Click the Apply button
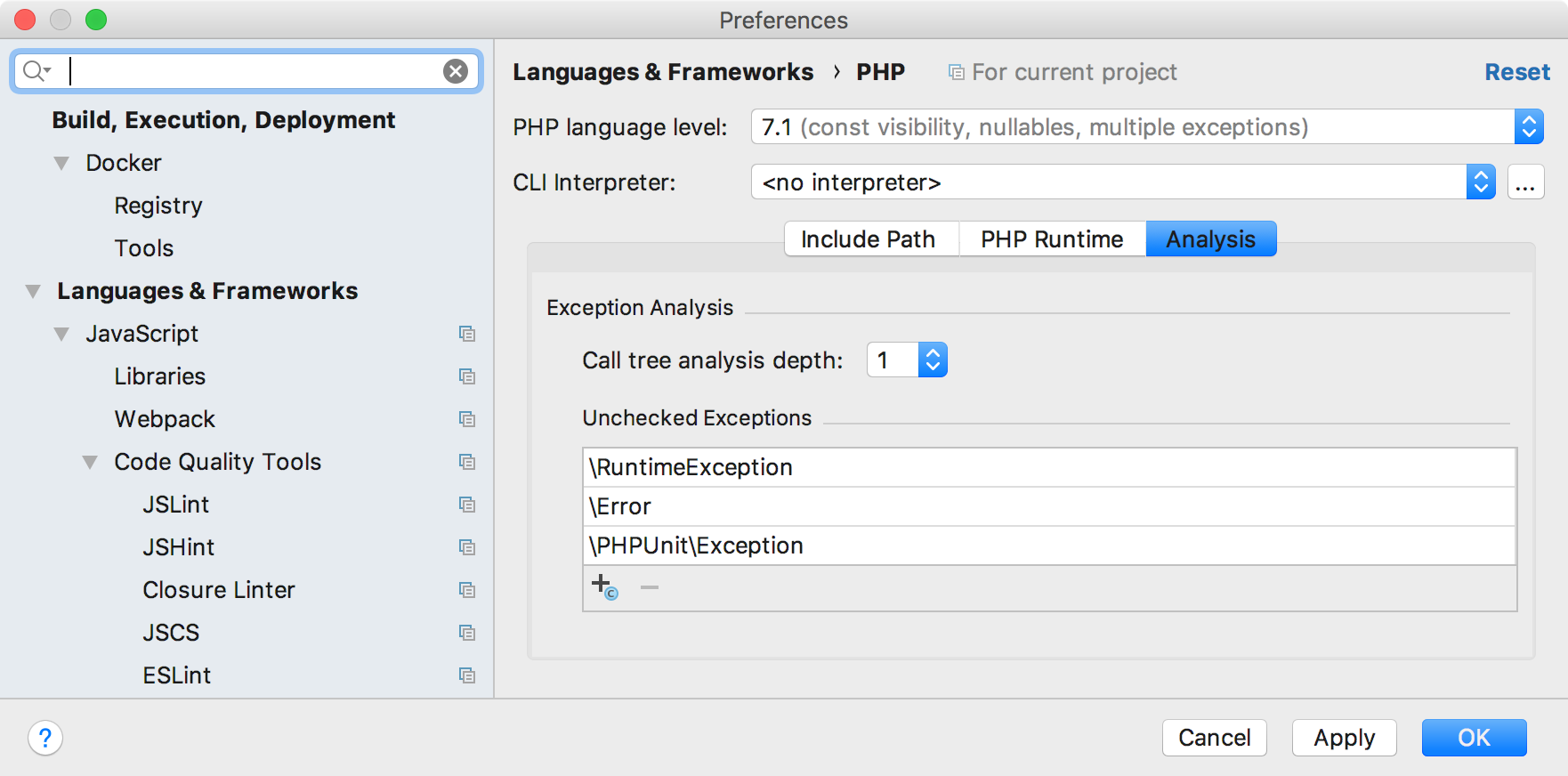The image size is (1568, 776). pos(1344,738)
